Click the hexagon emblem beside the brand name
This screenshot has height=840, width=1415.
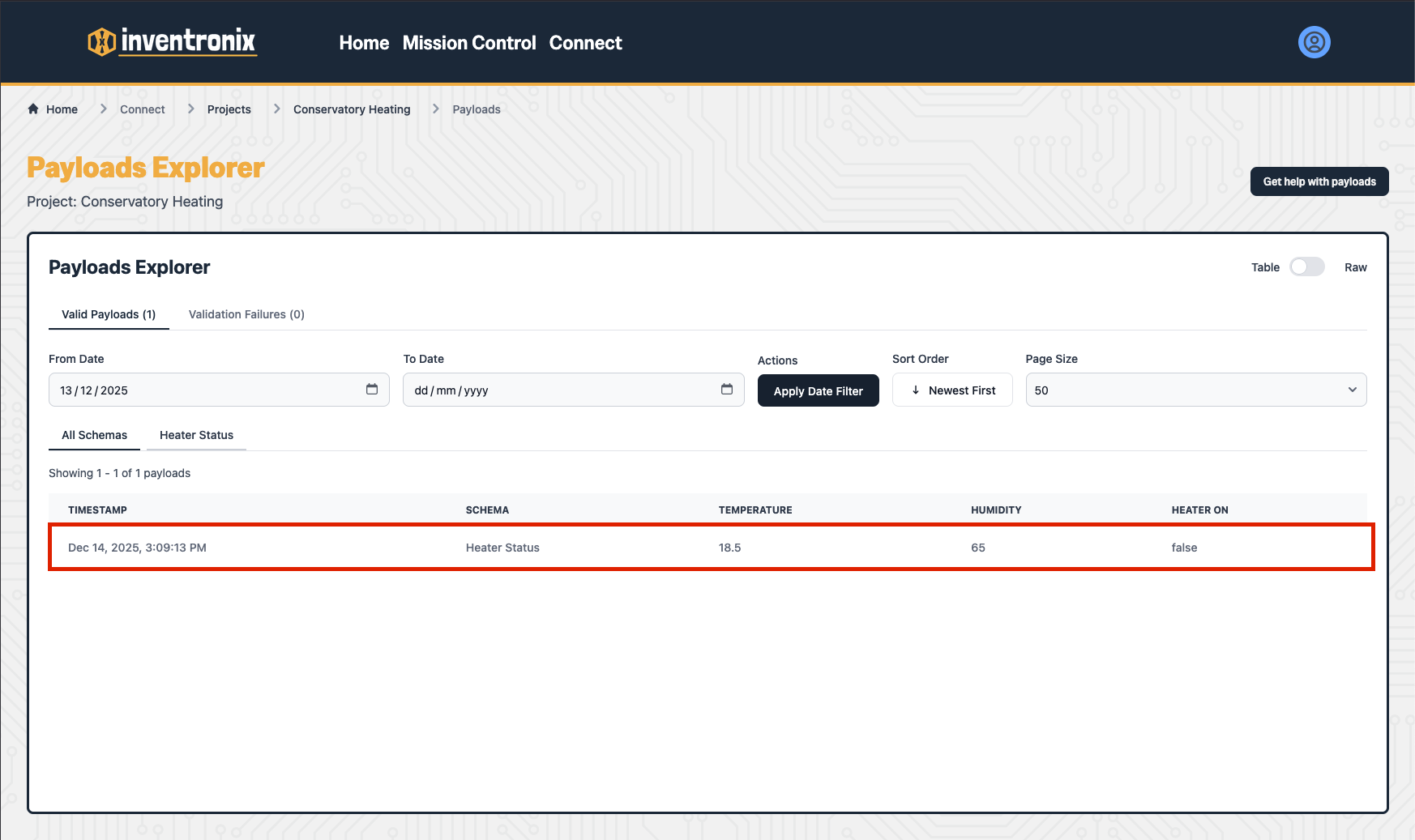point(100,42)
